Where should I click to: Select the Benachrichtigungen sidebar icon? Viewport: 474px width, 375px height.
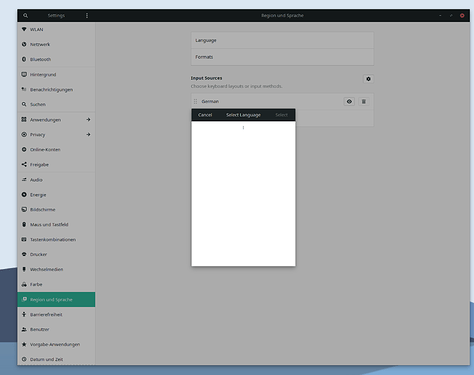(24, 89)
